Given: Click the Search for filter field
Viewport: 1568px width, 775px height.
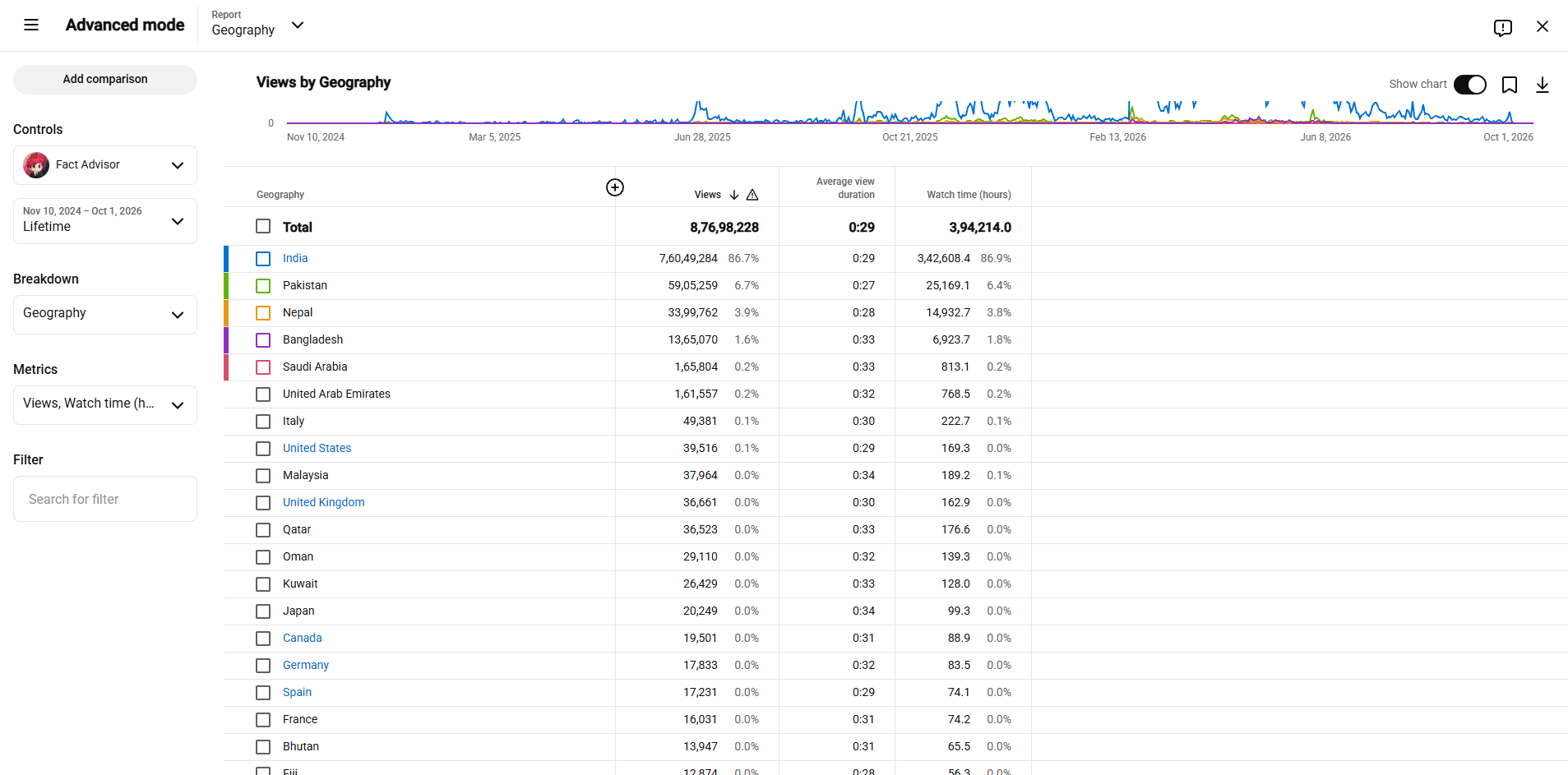Looking at the screenshot, I should 105,499.
